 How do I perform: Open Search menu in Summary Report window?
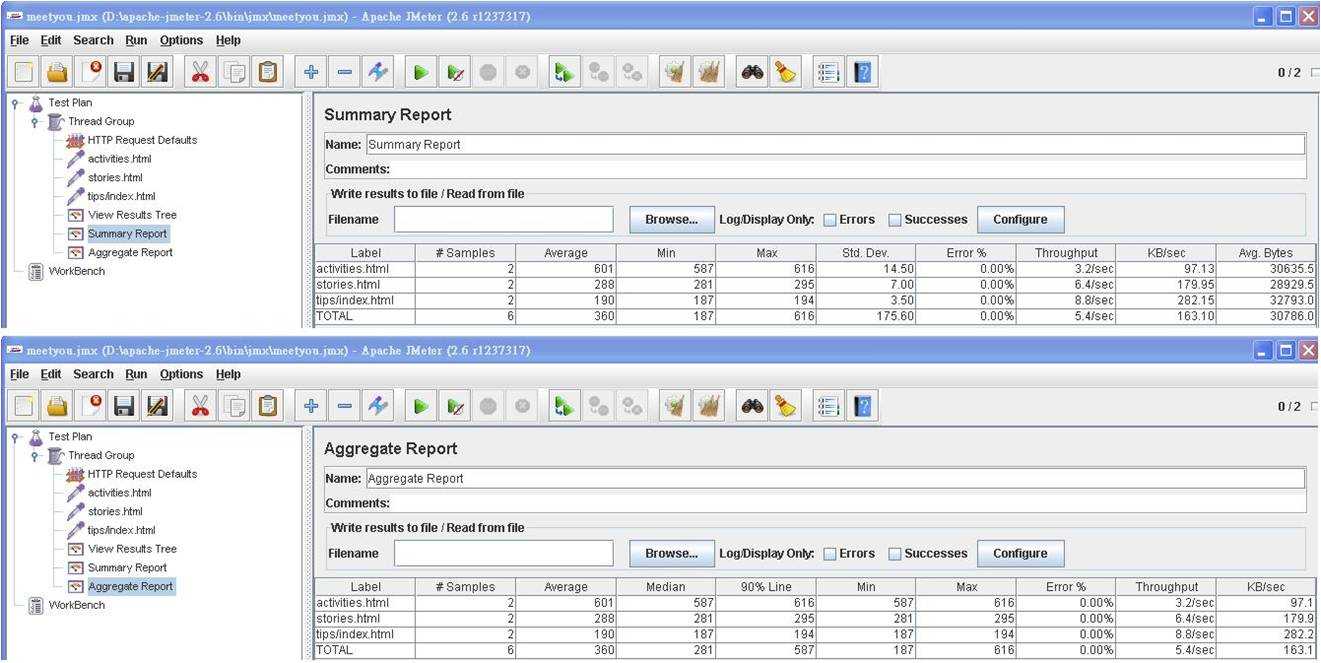pos(93,40)
